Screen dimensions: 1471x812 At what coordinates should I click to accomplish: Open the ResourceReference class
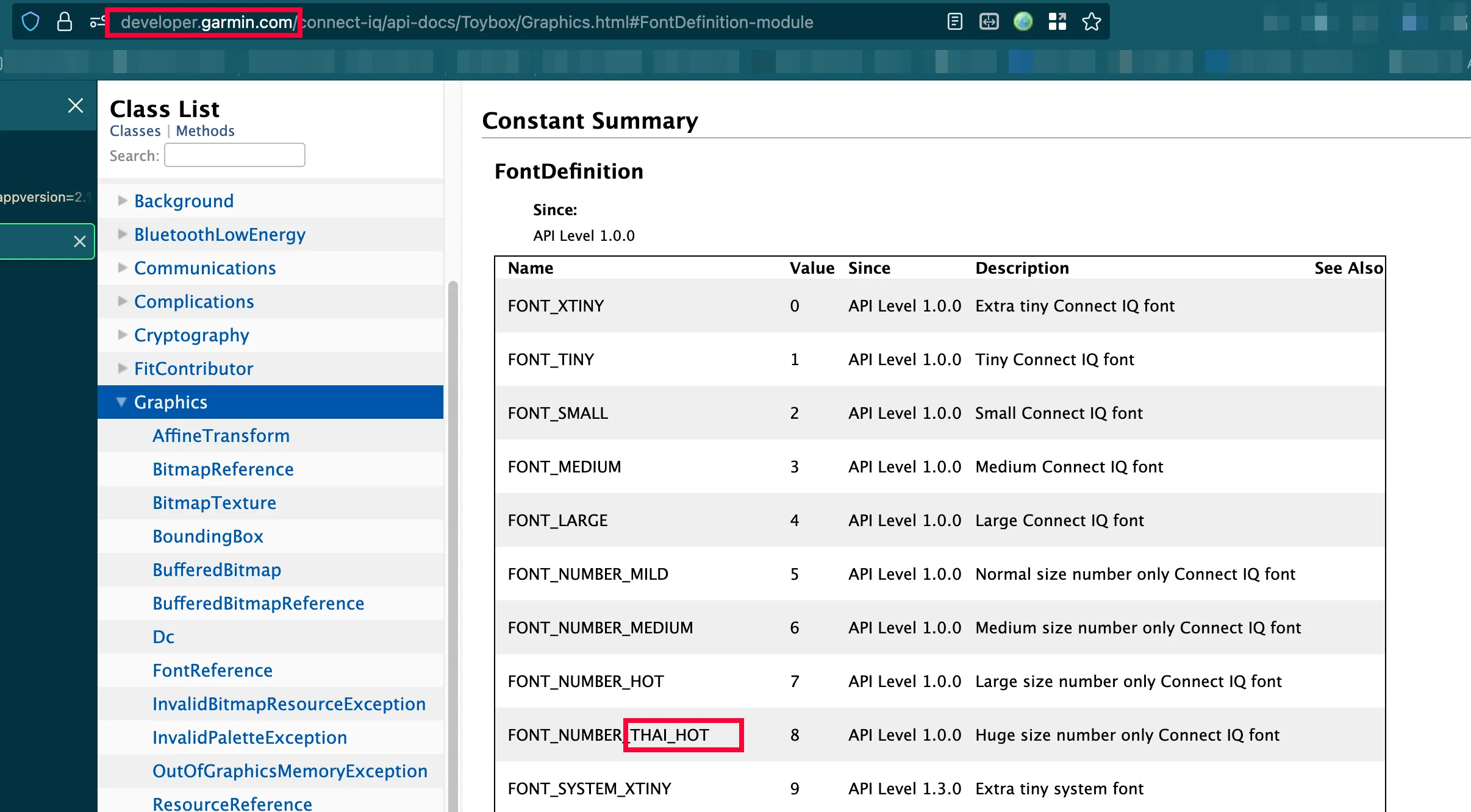[x=232, y=803]
